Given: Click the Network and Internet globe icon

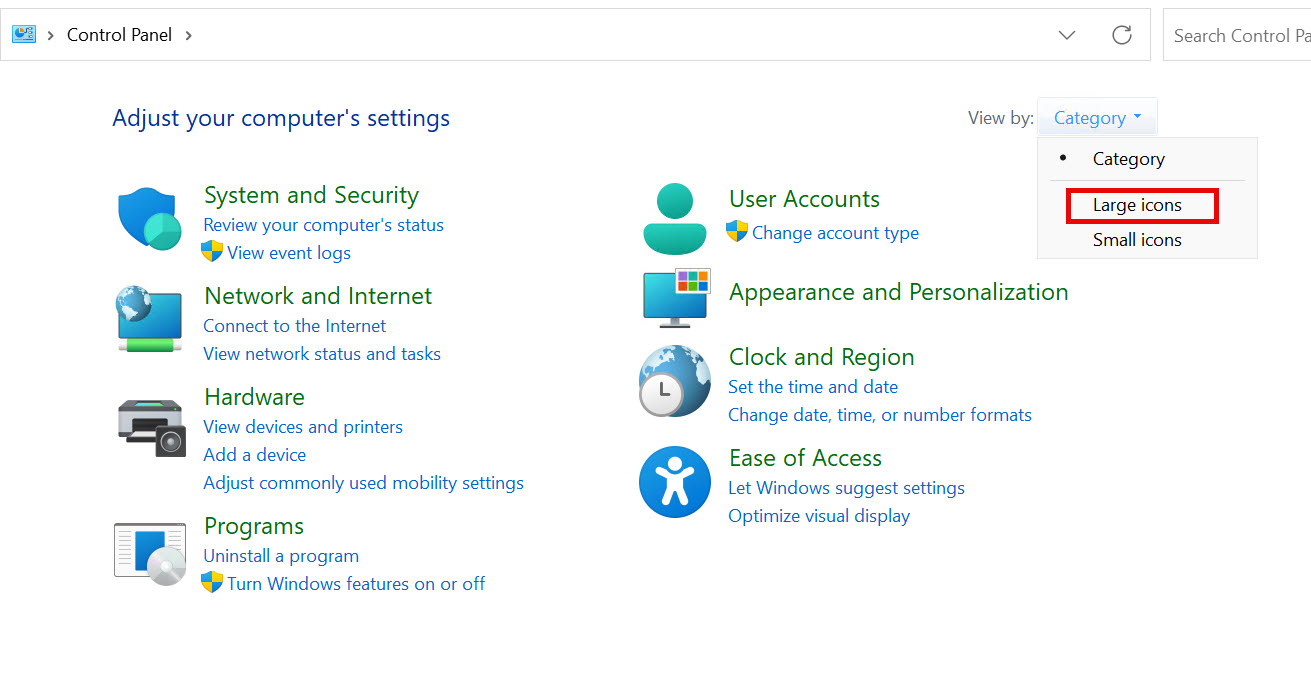Looking at the screenshot, I should [x=149, y=319].
